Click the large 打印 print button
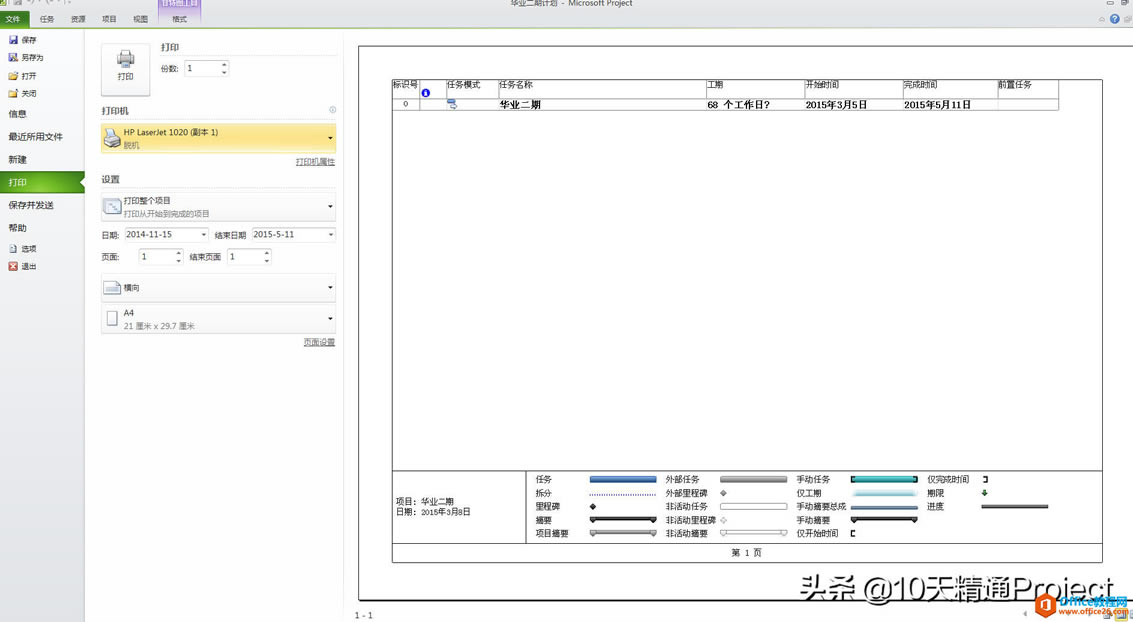 pyautogui.click(x=125, y=67)
